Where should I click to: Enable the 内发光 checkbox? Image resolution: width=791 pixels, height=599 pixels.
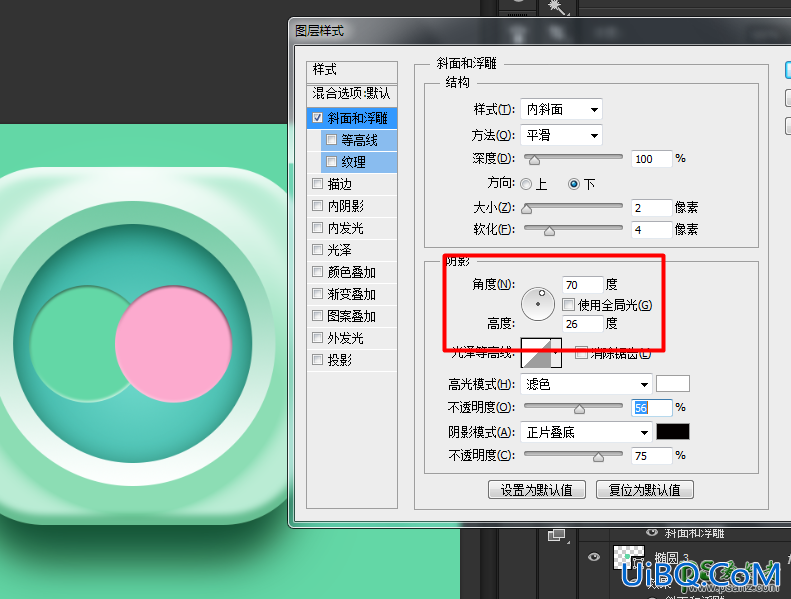(317, 228)
